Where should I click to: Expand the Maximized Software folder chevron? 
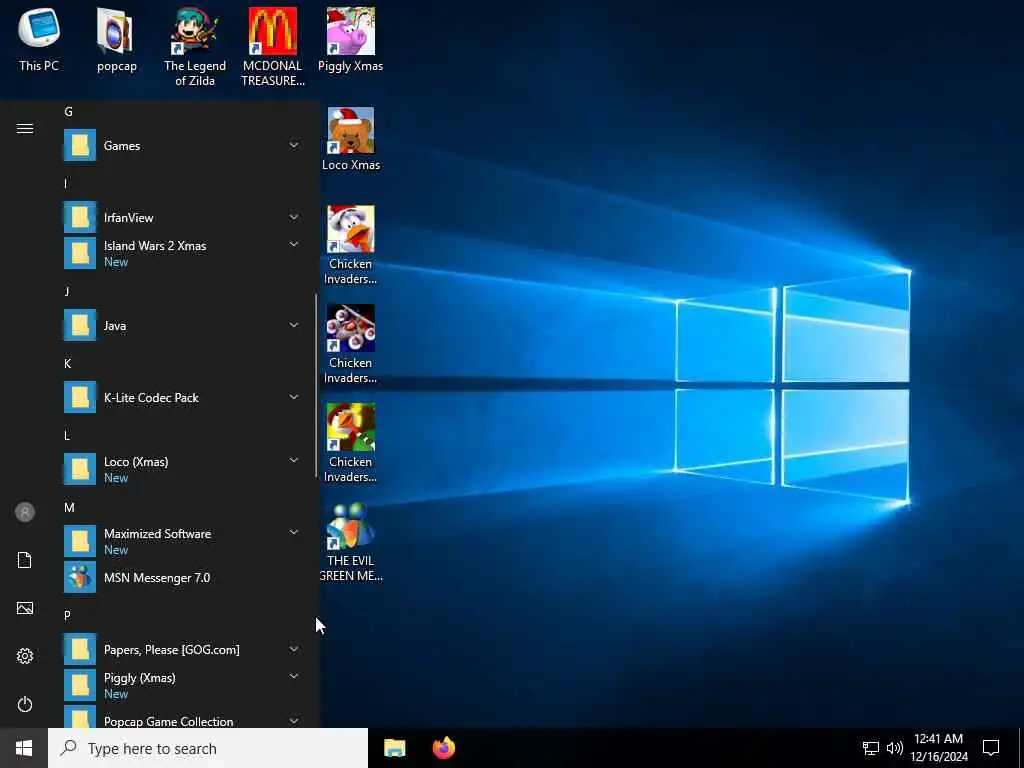294,532
